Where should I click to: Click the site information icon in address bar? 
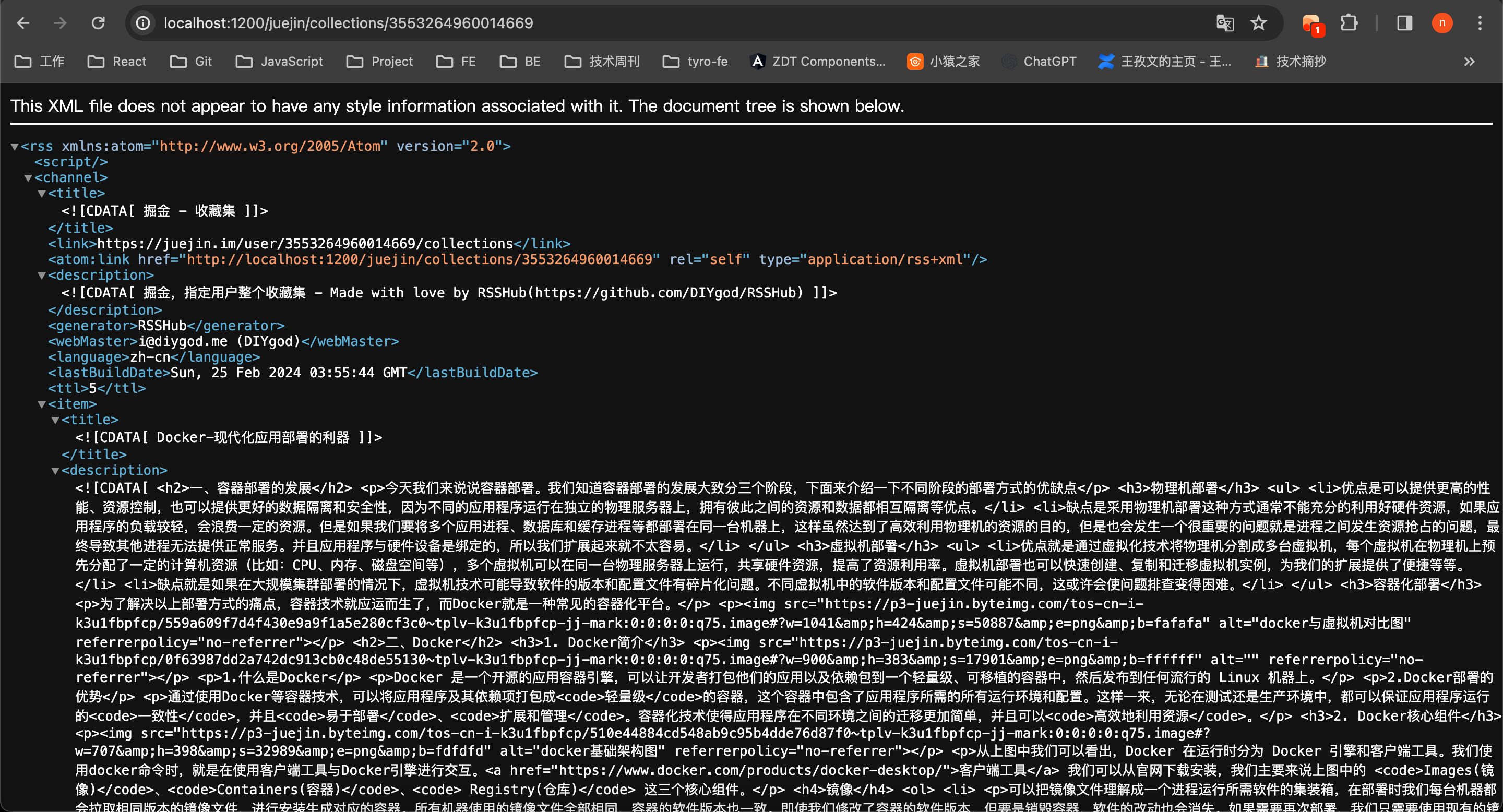(x=144, y=23)
